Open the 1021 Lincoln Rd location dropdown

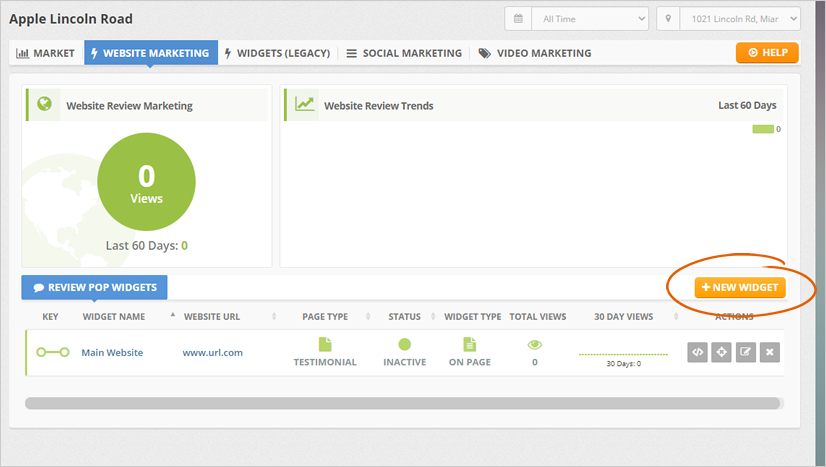739,19
